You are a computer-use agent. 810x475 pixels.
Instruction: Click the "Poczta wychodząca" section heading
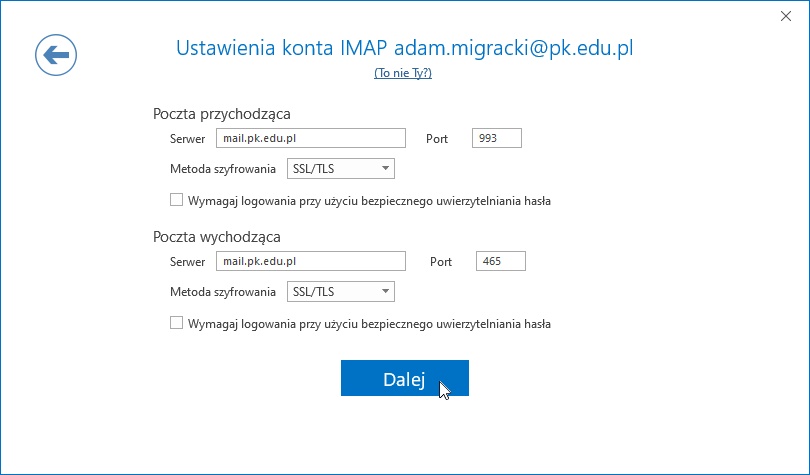pyautogui.click(x=217, y=237)
